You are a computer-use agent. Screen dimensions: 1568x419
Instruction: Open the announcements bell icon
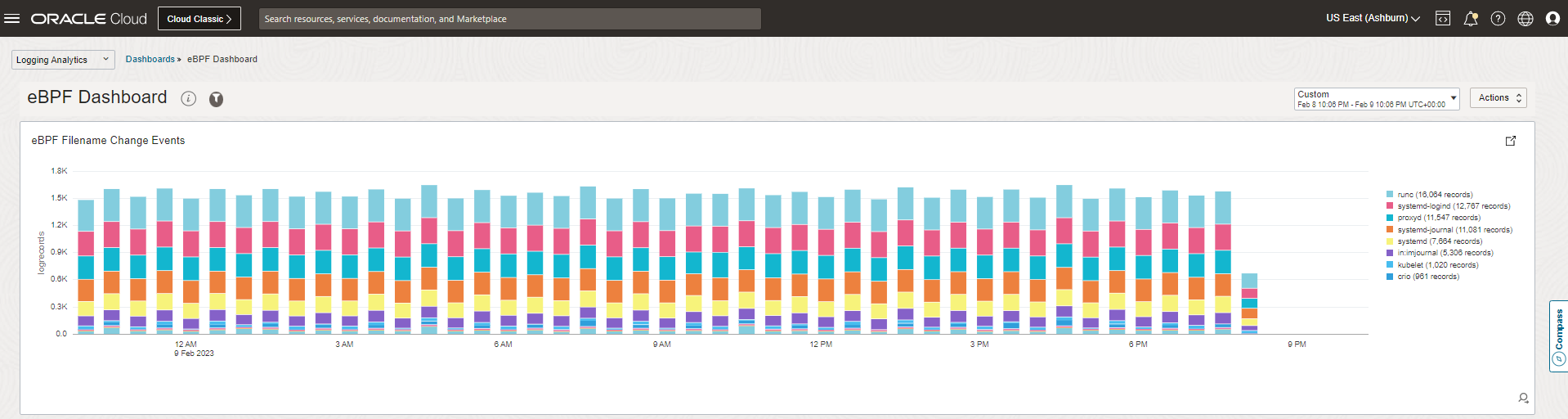click(x=1471, y=18)
